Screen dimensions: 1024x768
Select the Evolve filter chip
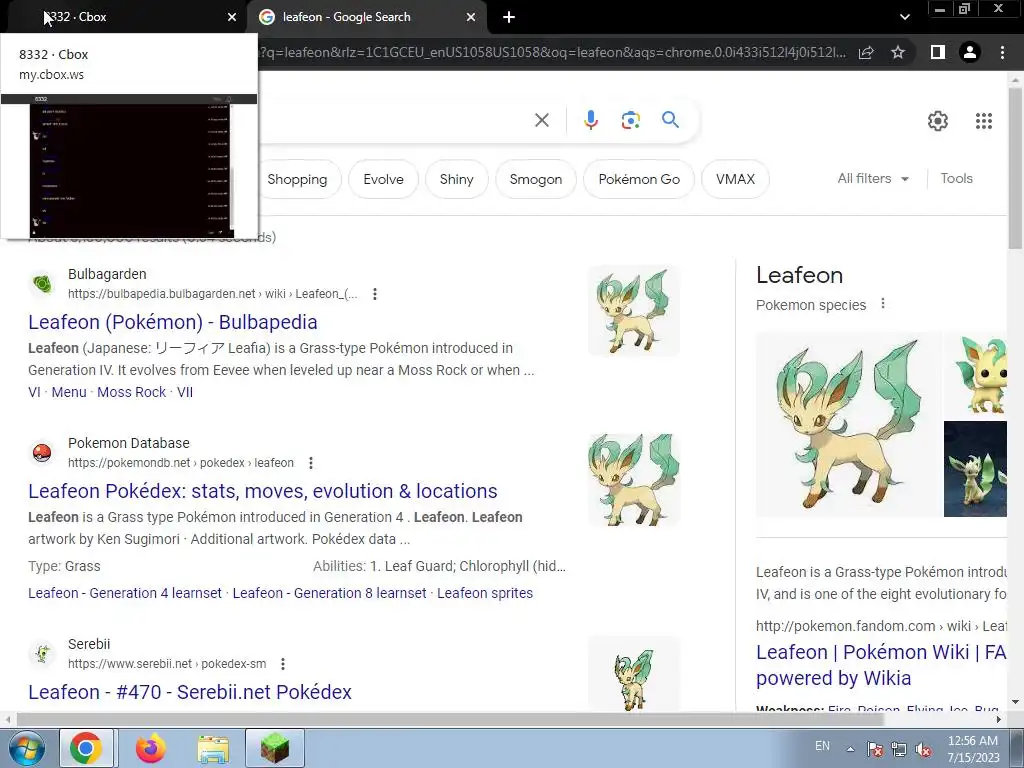[x=383, y=179]
